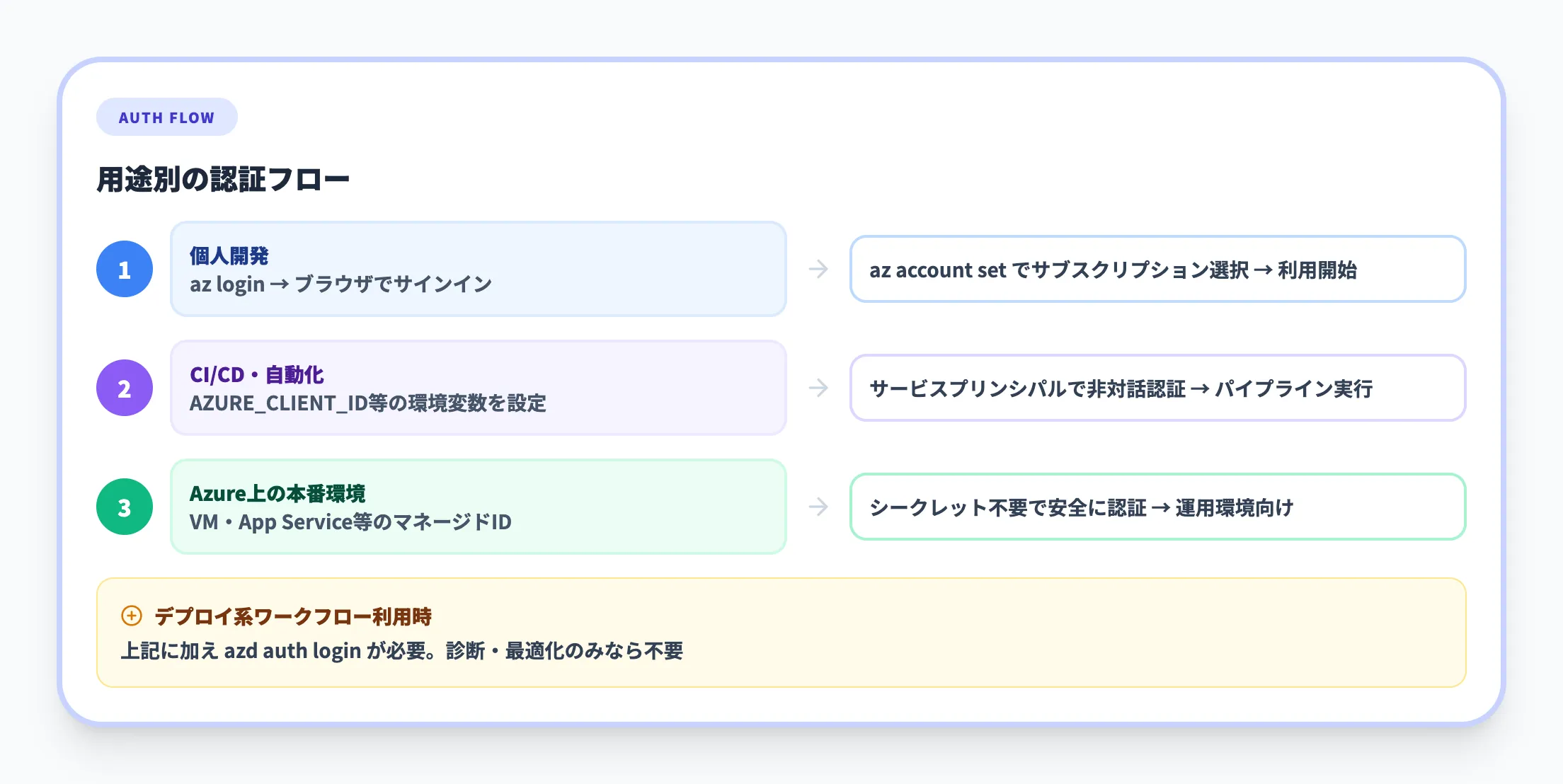The image size is (1563, 784).
Task: Toggle the Azure上の本番環境 step
Action: pos(478,507)
